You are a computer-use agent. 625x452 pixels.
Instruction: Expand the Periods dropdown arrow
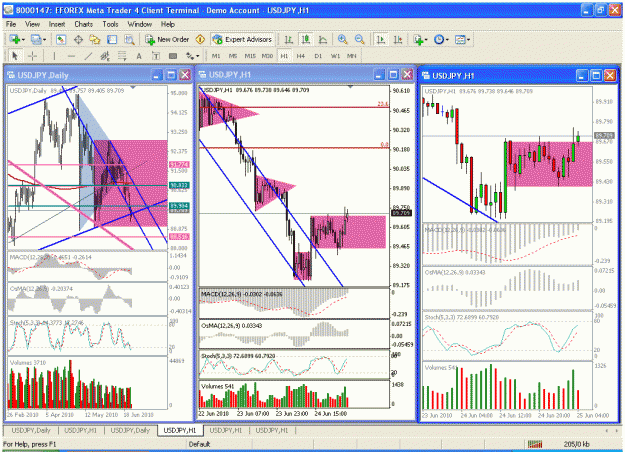coord(447,39)
